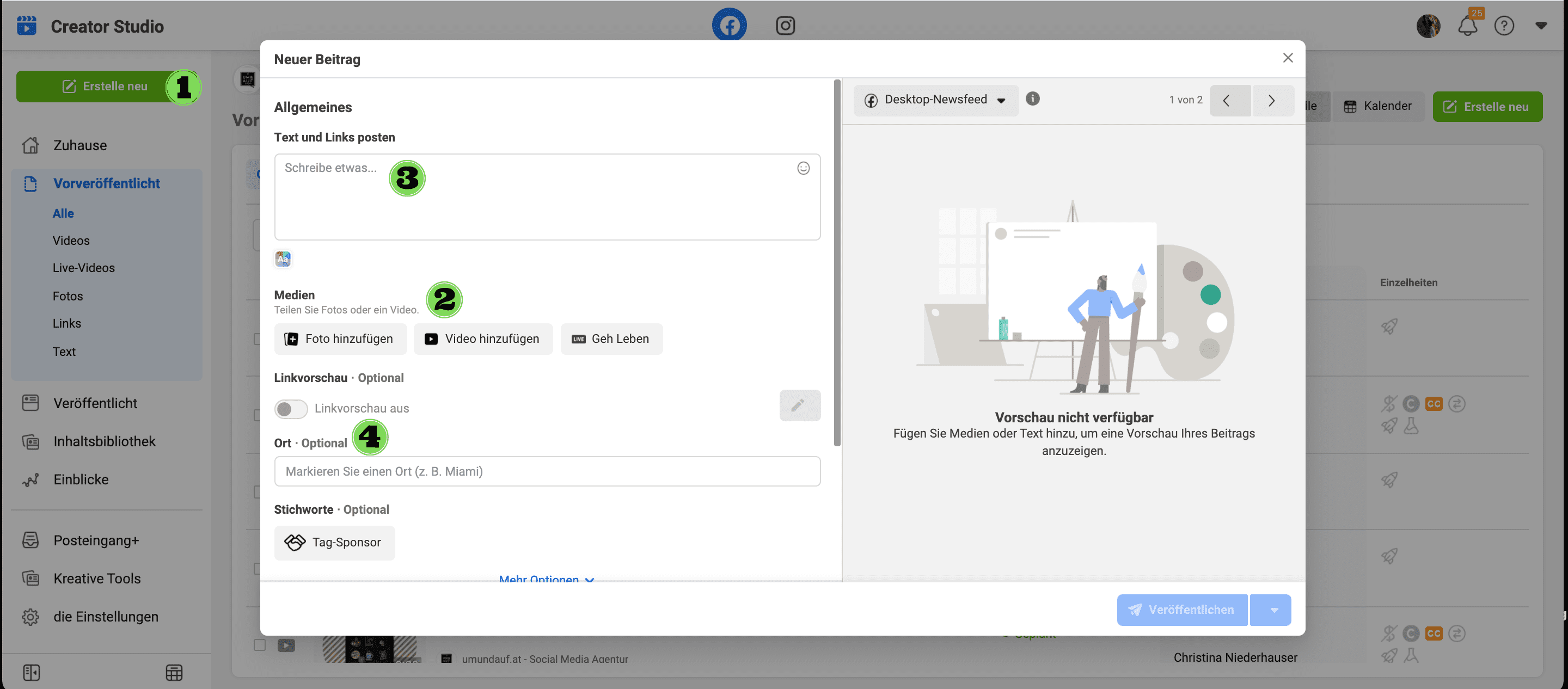
Task: Select Vorveröffentlicht in the sidebar
Action: pyautogui.click(x=107, y=184)
